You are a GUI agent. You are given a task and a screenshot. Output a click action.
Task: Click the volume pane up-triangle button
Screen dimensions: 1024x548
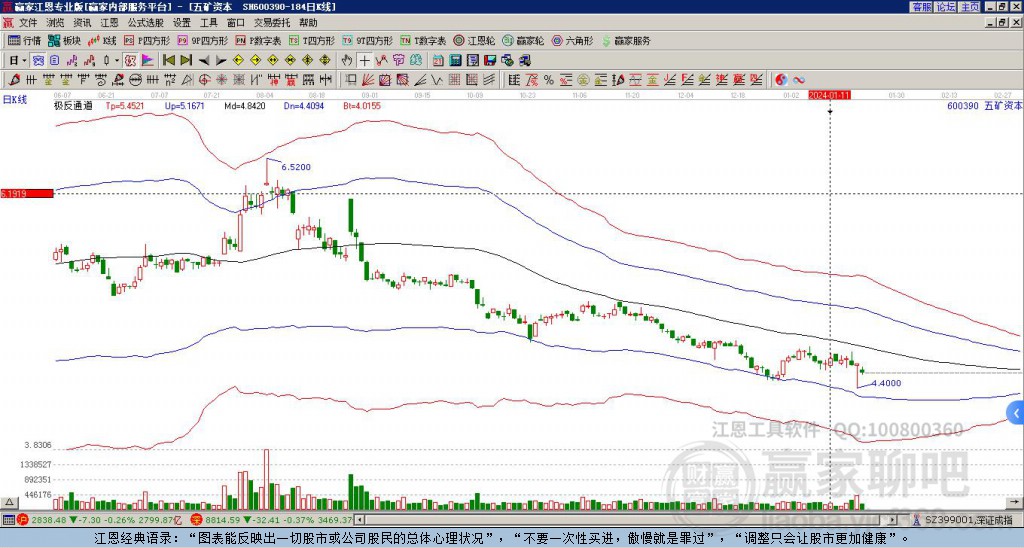pos(8,502)
